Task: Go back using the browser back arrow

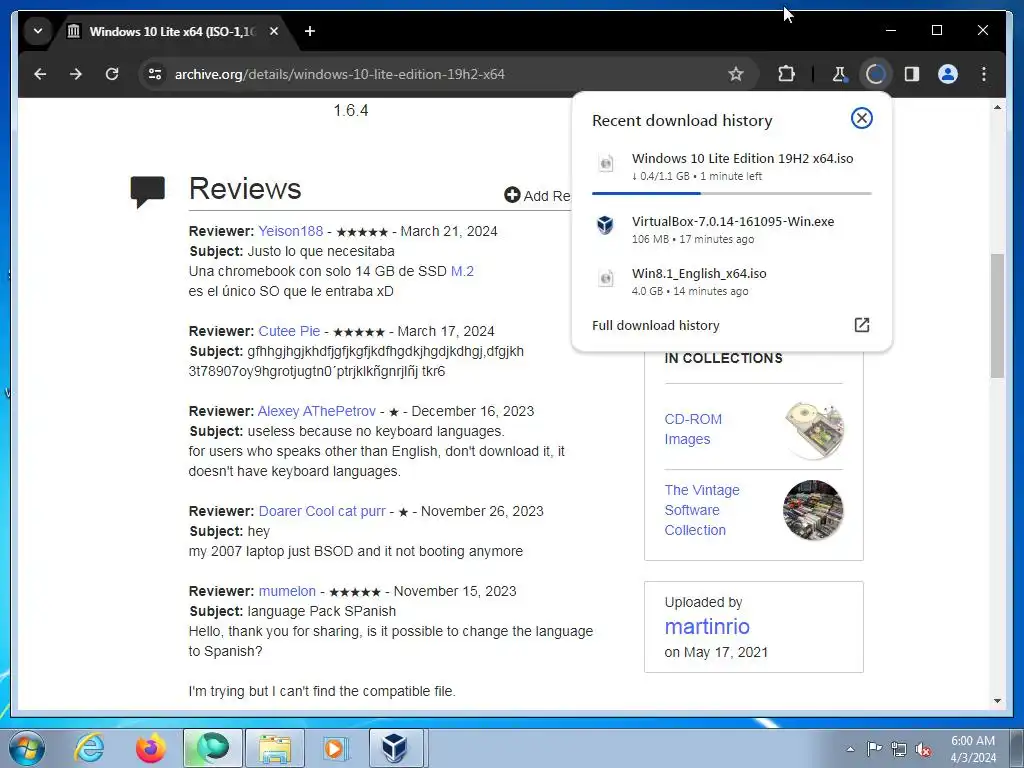Action: click(40, 74)
